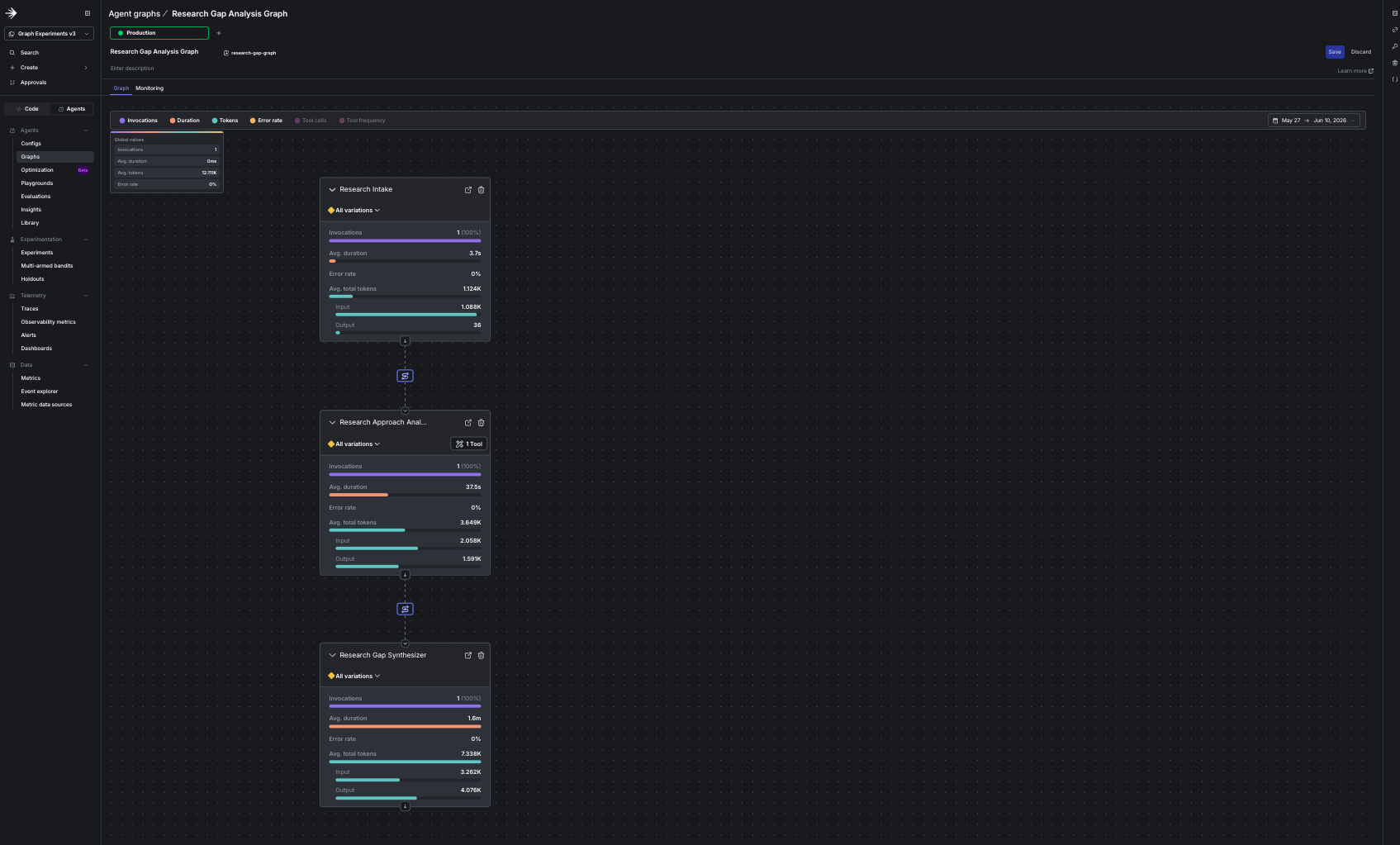Screen dimensions: 1400x845
Task: Click the trash icon in right rail
Action: pyautogui.click(x=1395, y=63)
